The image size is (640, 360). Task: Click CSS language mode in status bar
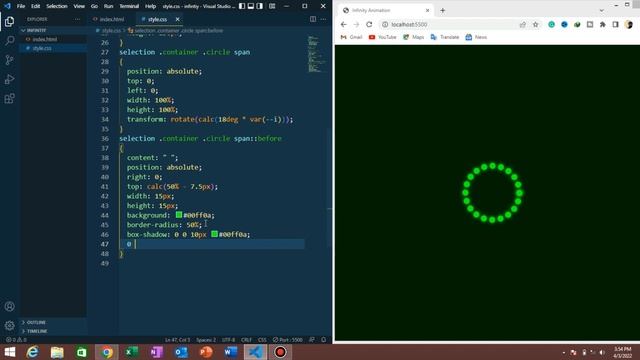click(x=262, y=340)
